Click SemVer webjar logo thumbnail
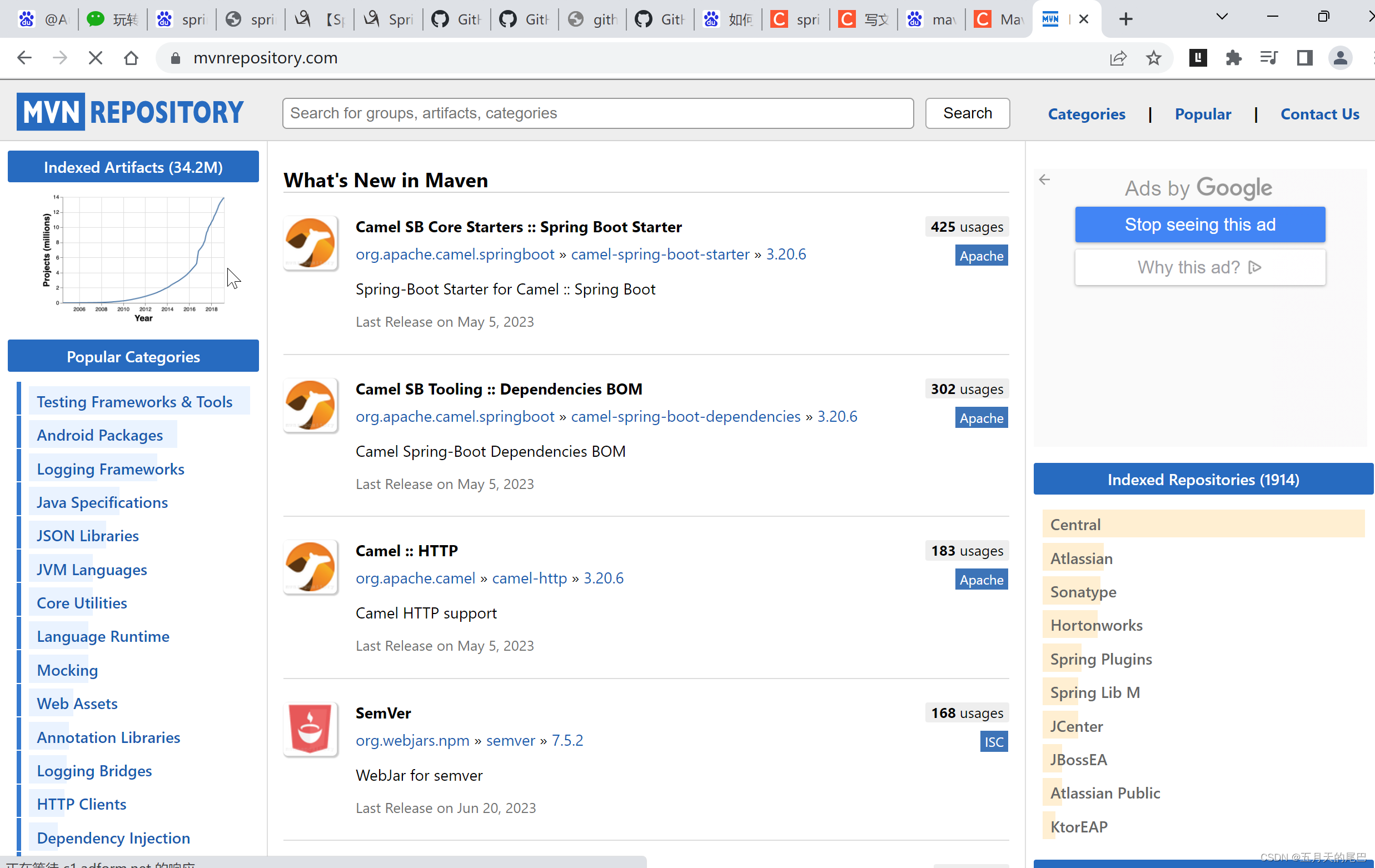The height and width of the screenshot is (868, 1375). click(310, 729)
